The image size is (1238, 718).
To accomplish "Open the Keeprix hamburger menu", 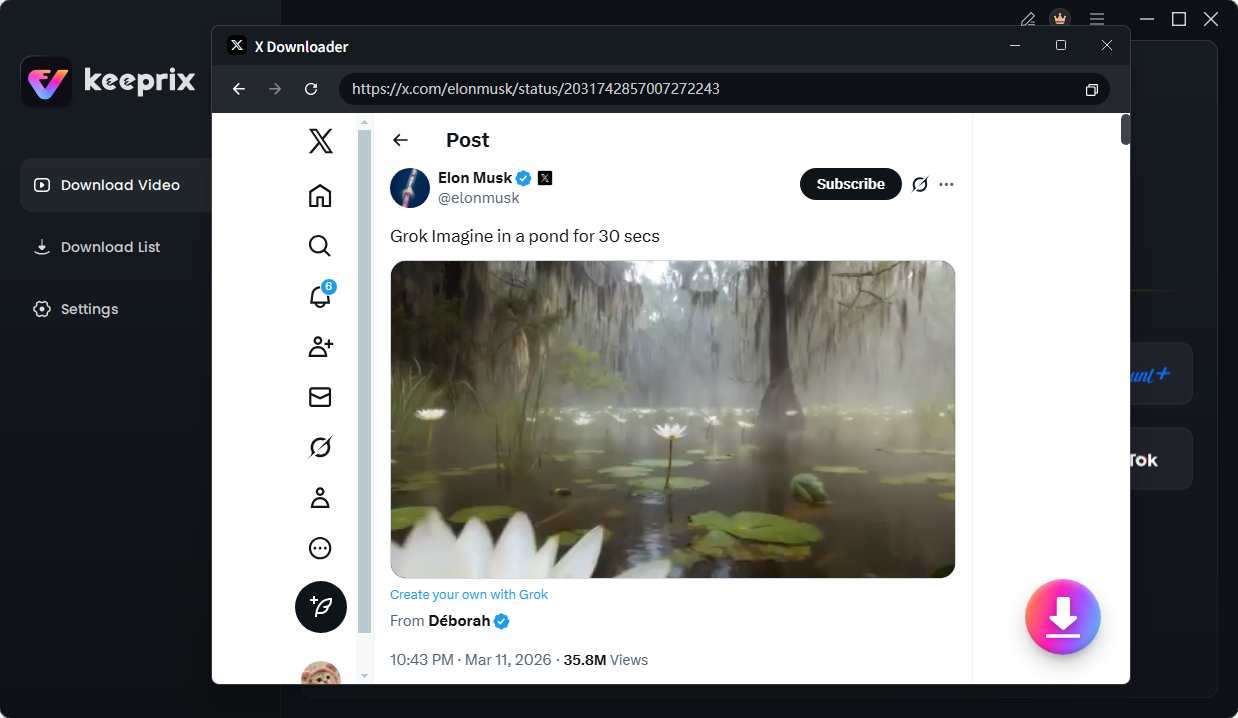I will point(1097,18).
